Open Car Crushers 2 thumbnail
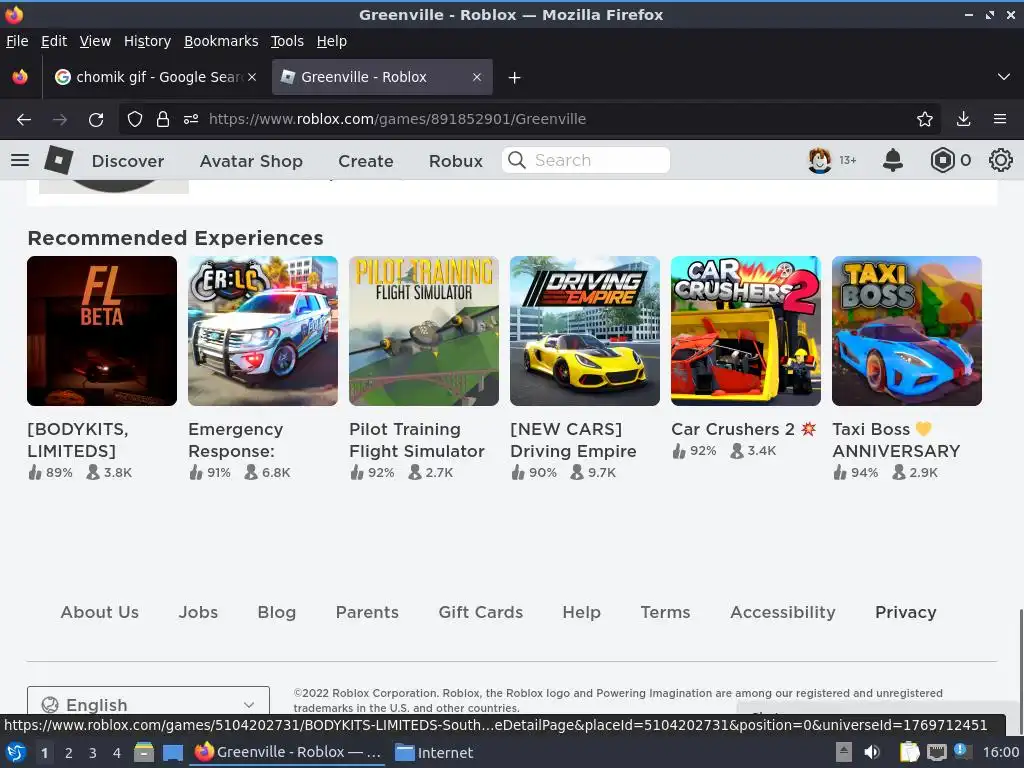 click(x=746, y=330)
